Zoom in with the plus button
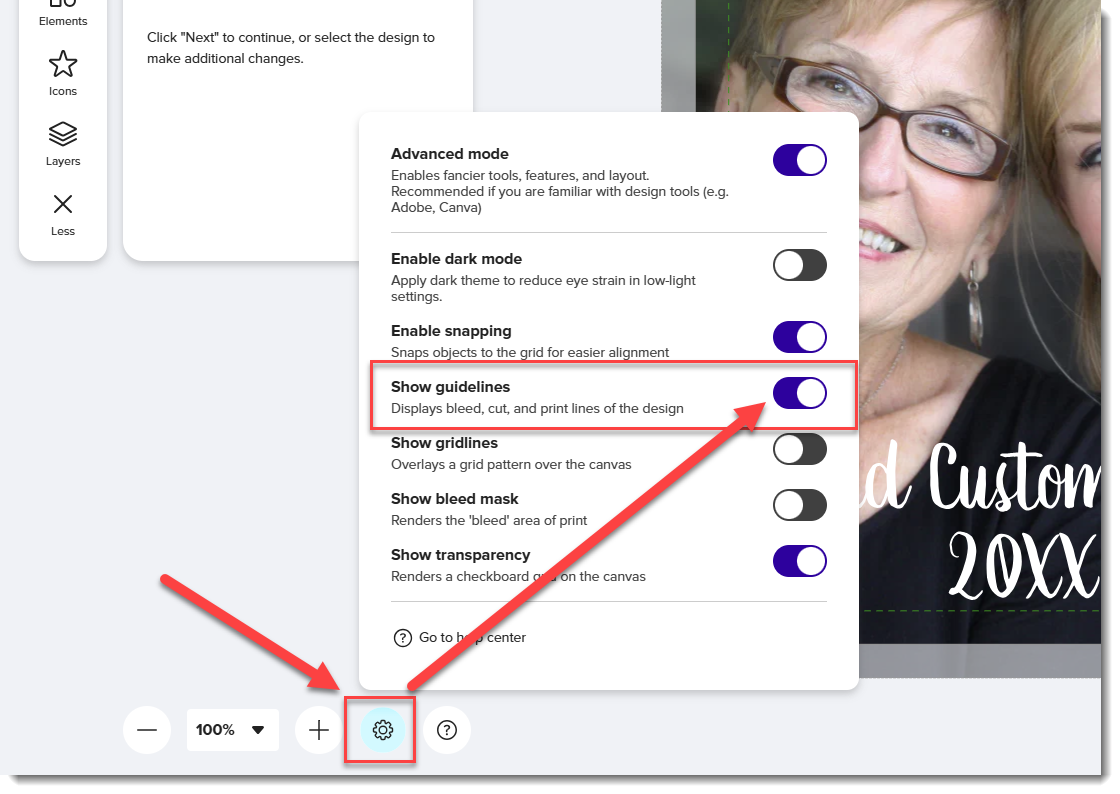Image resolution: width=1120 pixels, height=794 pixels. point(319,730)
